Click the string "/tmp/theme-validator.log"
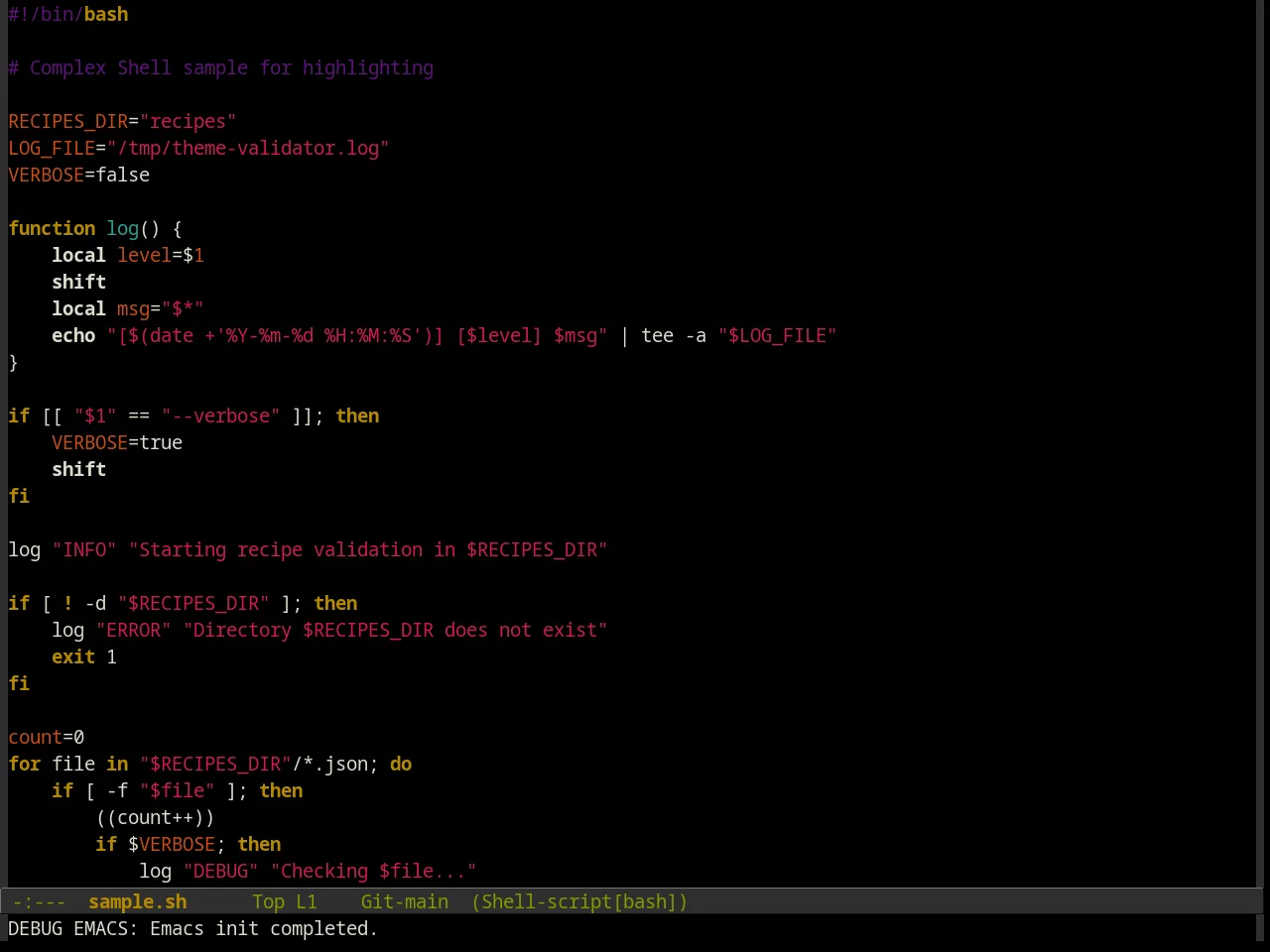Image resolution: width=1270 pixels, height=952 pixels. pos(248,148)
